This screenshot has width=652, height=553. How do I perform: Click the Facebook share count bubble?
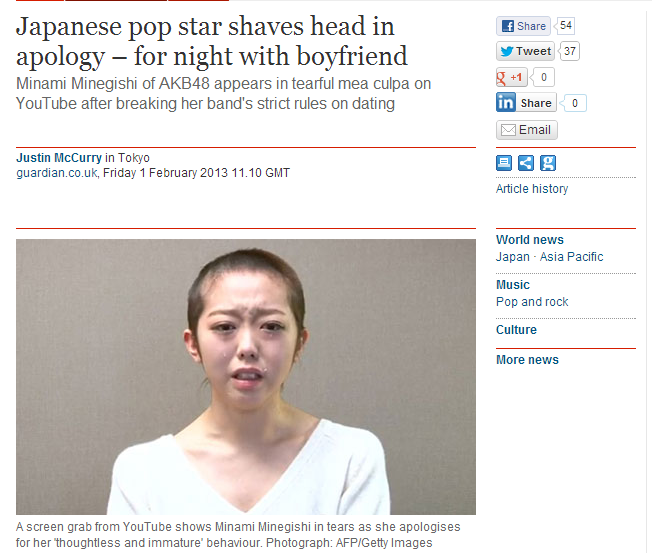click(x=565, y=26)
